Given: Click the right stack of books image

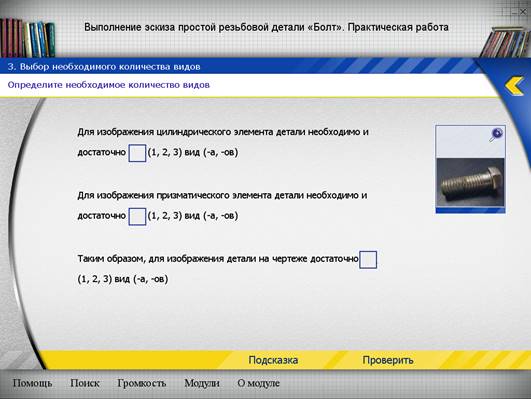Looking at the screenshot, I should [505, 42].
